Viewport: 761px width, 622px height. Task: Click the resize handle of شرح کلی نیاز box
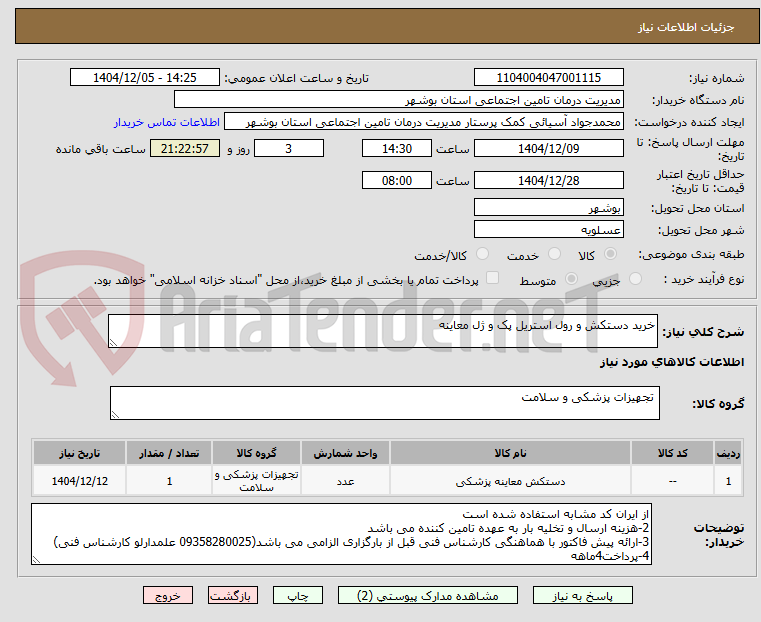[x=113, y=343]
